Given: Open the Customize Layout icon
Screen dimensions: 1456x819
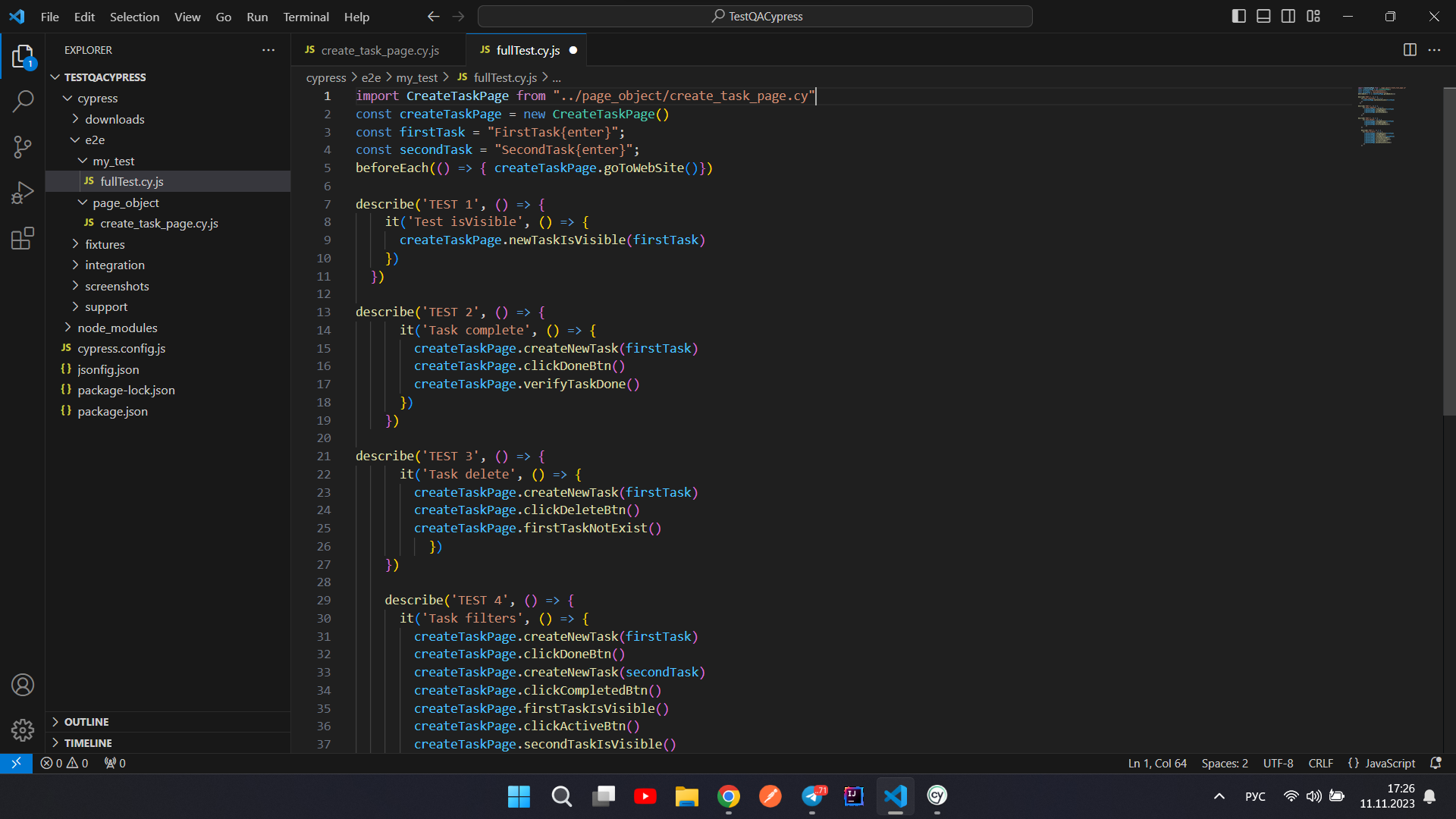Looking at the screenshot, I should 1313,16.
